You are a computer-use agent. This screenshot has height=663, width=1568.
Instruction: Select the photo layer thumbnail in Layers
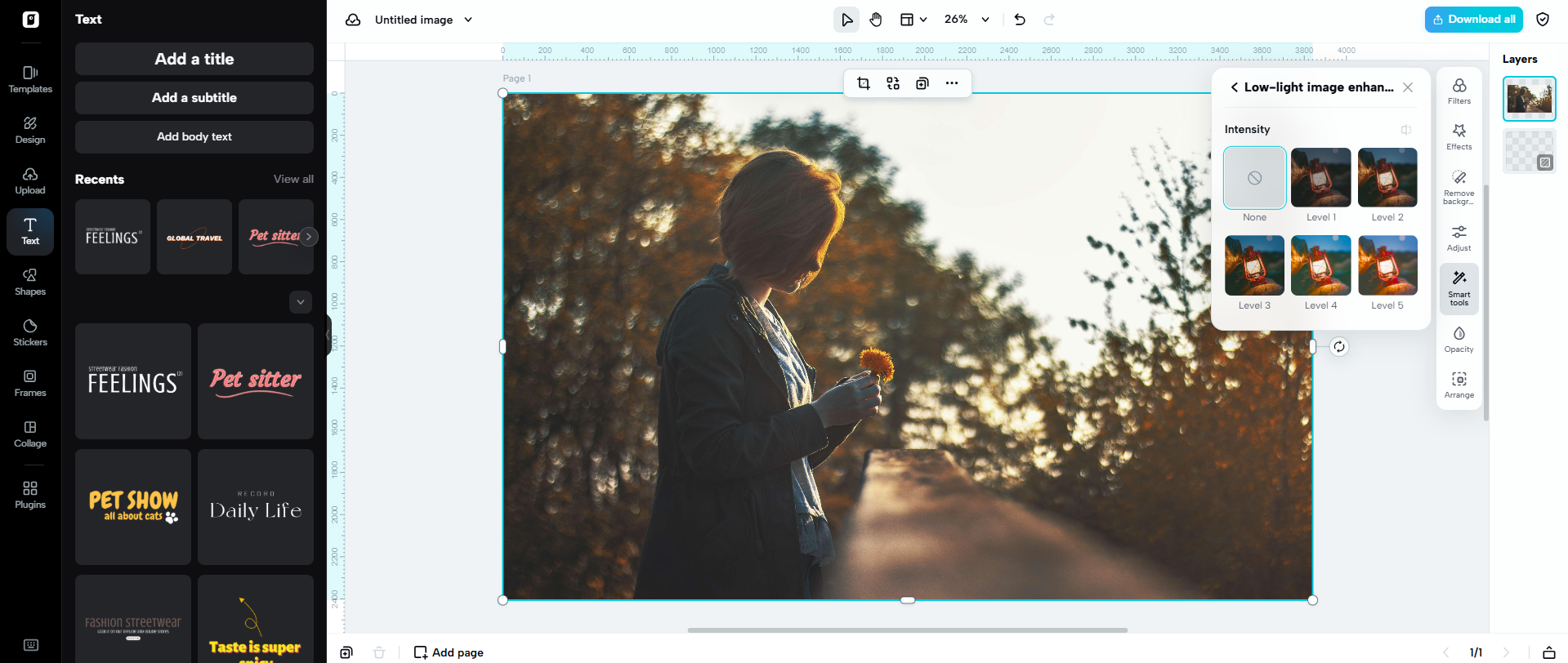1529,99
